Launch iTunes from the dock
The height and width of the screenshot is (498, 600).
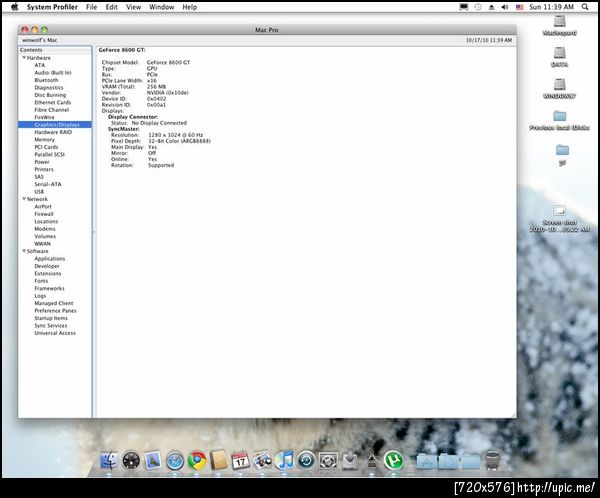click(284, 460)
